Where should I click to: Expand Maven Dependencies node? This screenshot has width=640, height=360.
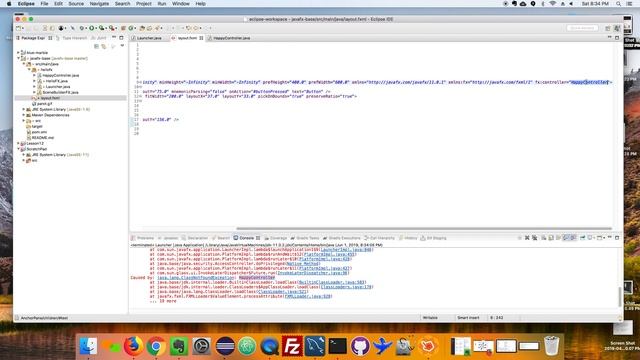pos(24,115)
